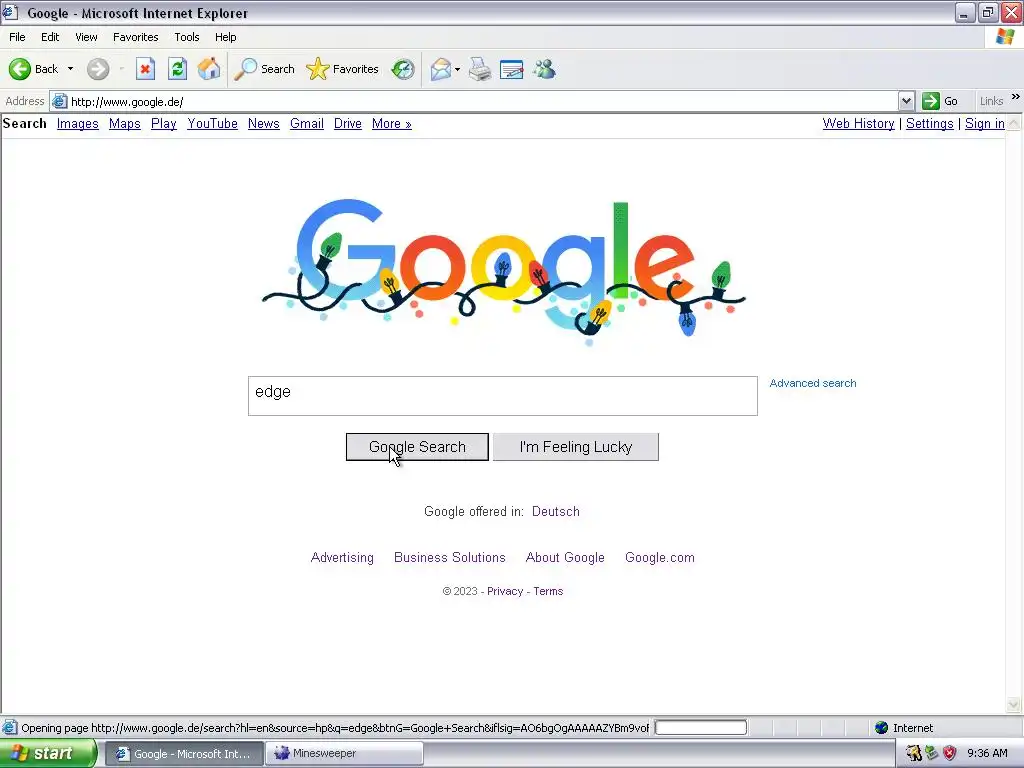
Task: Open the Advertising link
Action: (x=342, y=558)
